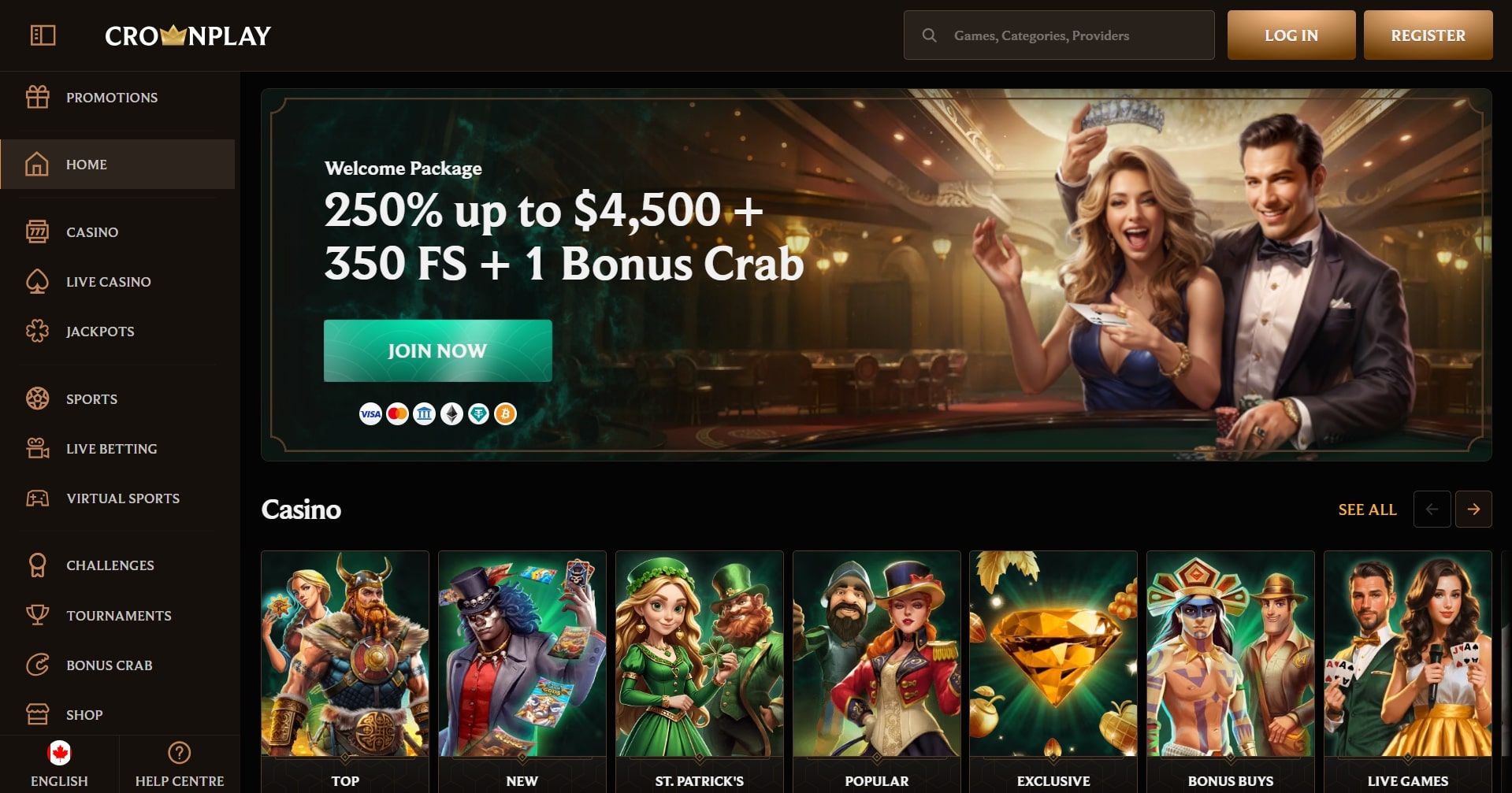Open Help Centre question mark icon
This screenshot has width=1512, height=793.
click(180, 753)
